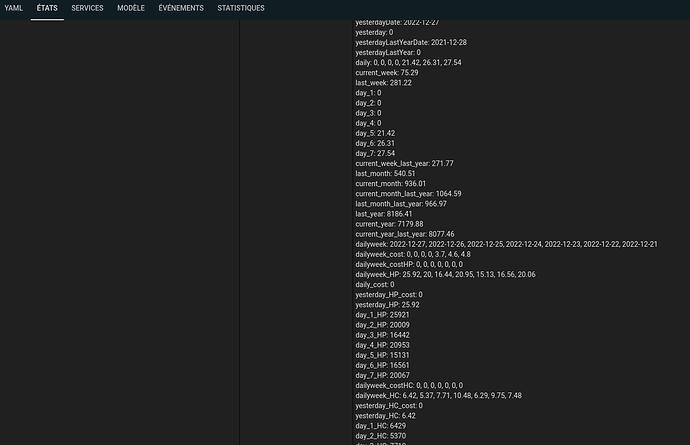Image resolution: width=690 pixels, height=445 pixels.
Task: Switch to the SERVICES tab
Action: click(87, 8)
